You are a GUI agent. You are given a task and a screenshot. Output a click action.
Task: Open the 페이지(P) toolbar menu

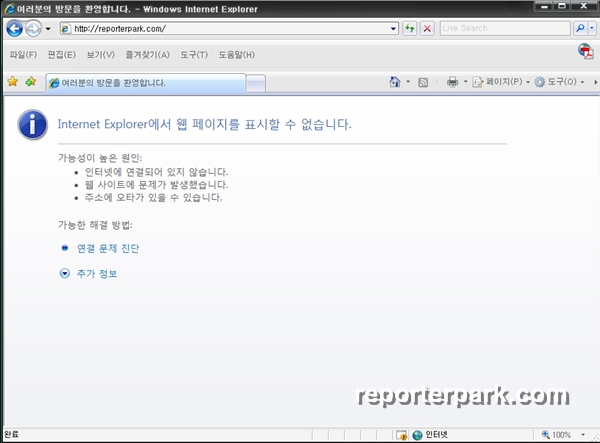pyautogui.click(x=501, y=81)
